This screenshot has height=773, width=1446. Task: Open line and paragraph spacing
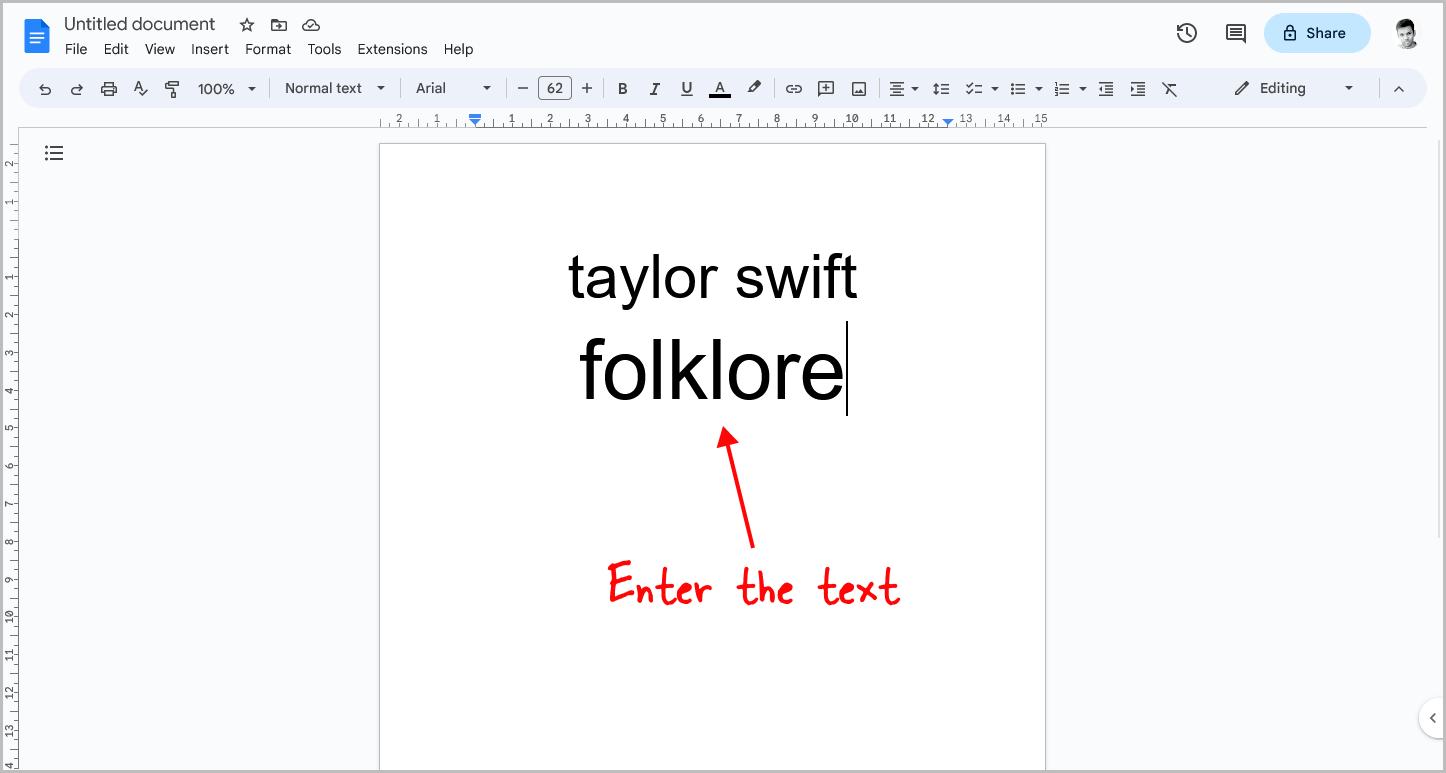(941, 89)
